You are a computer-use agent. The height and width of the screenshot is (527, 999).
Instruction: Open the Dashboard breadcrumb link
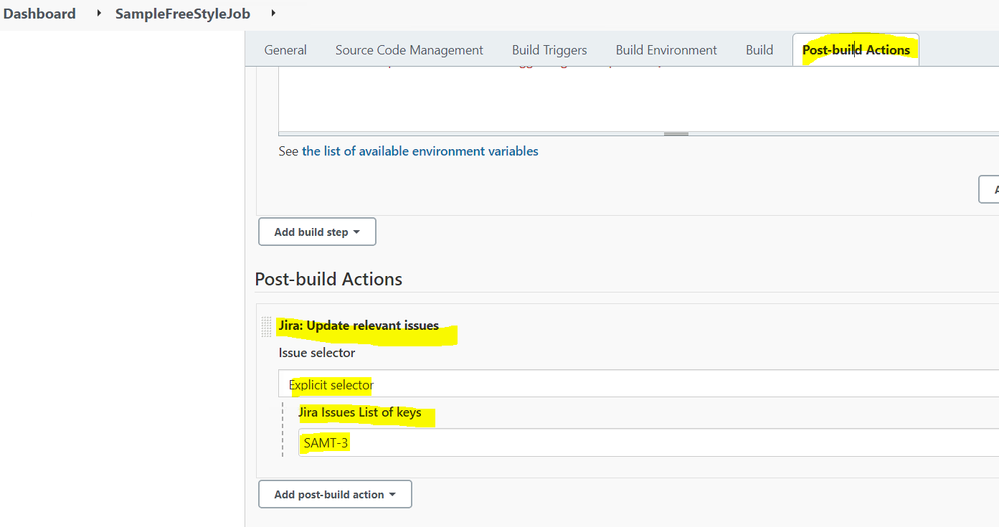point(40,13)
